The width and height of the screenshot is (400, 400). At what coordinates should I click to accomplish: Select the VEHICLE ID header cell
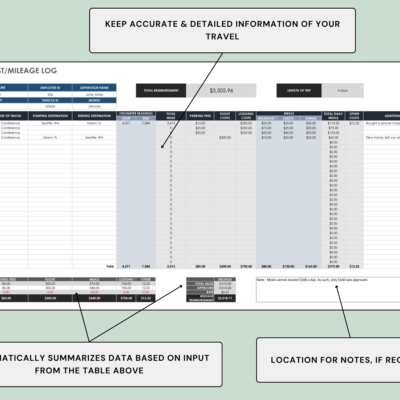pos(50,100)
